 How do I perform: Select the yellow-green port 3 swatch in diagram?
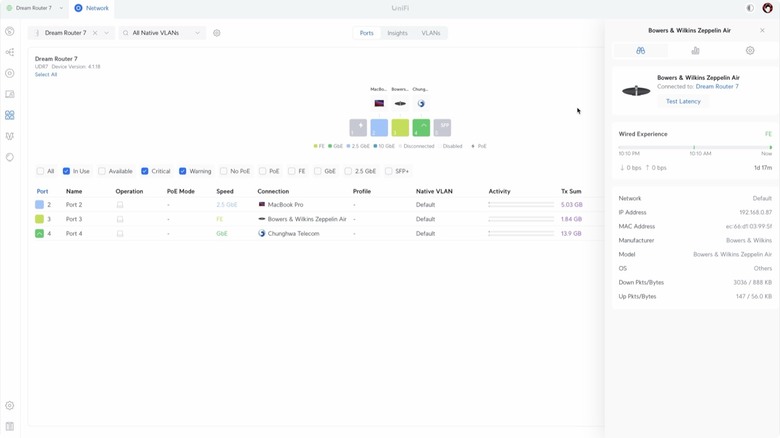(400, 127)
